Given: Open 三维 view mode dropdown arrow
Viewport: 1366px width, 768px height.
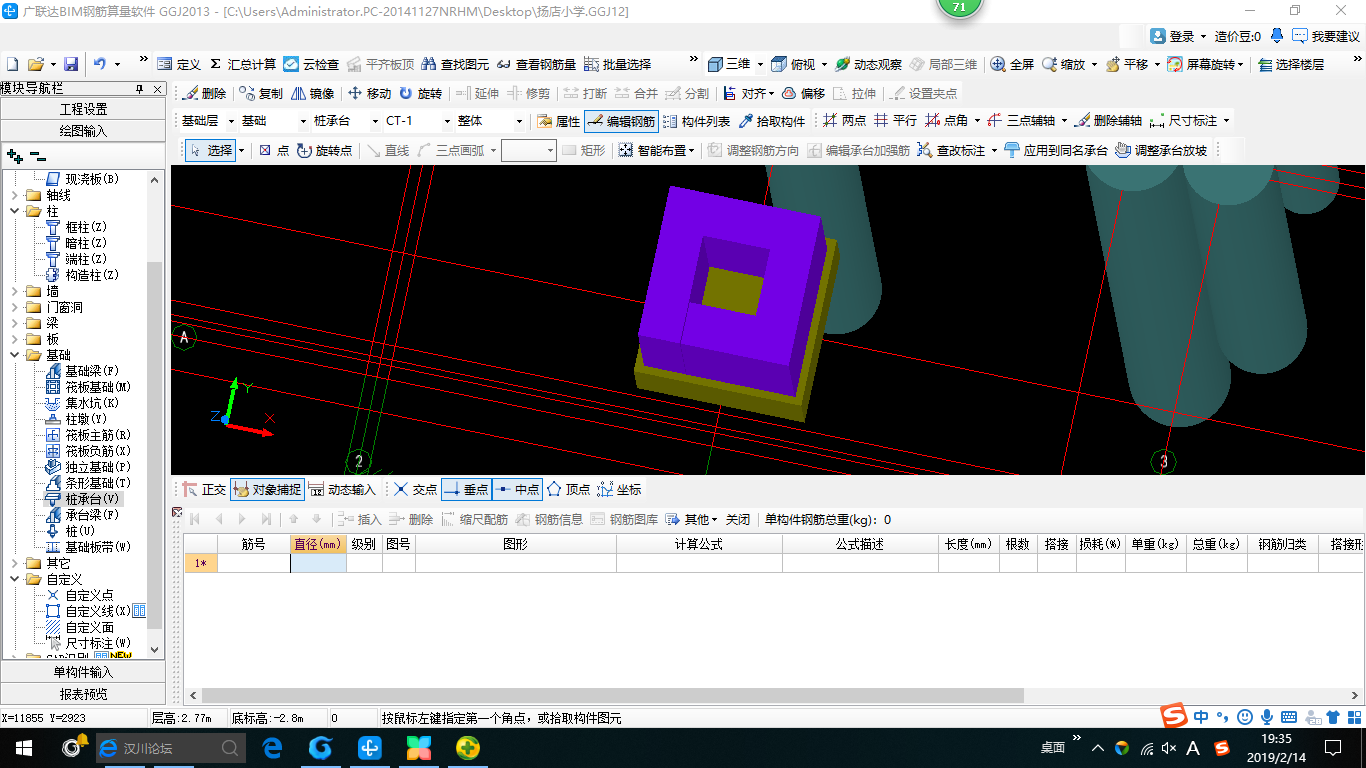Looking at the screenshot, I should pos(760,64).
